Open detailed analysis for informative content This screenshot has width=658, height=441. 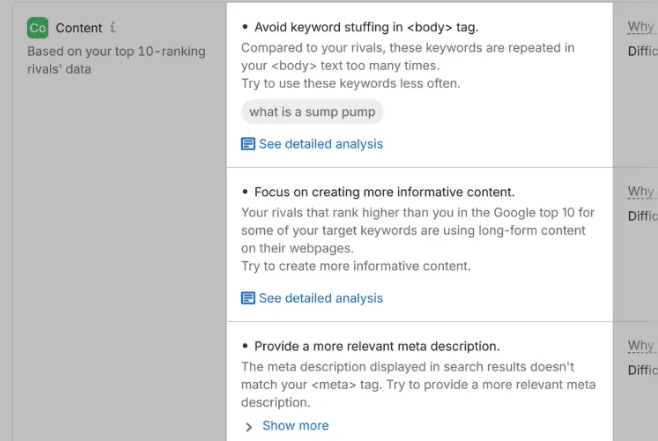[x=320, y=298]
